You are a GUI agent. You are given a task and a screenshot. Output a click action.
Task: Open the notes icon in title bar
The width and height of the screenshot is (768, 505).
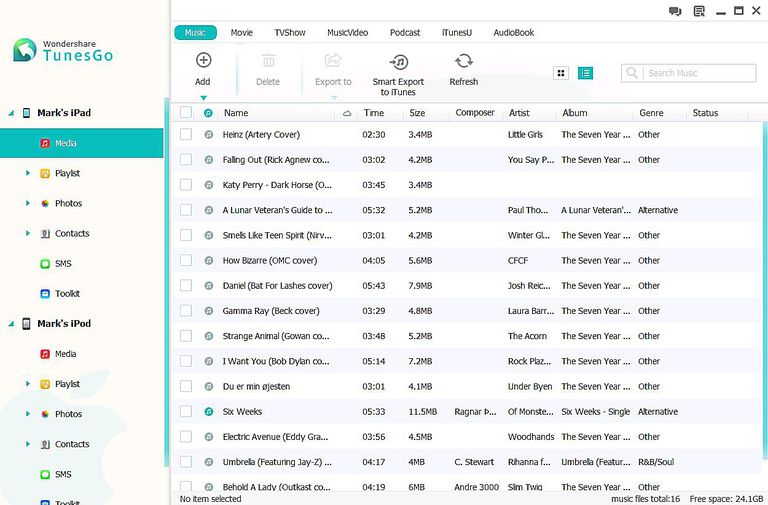(x=699, y=11)
